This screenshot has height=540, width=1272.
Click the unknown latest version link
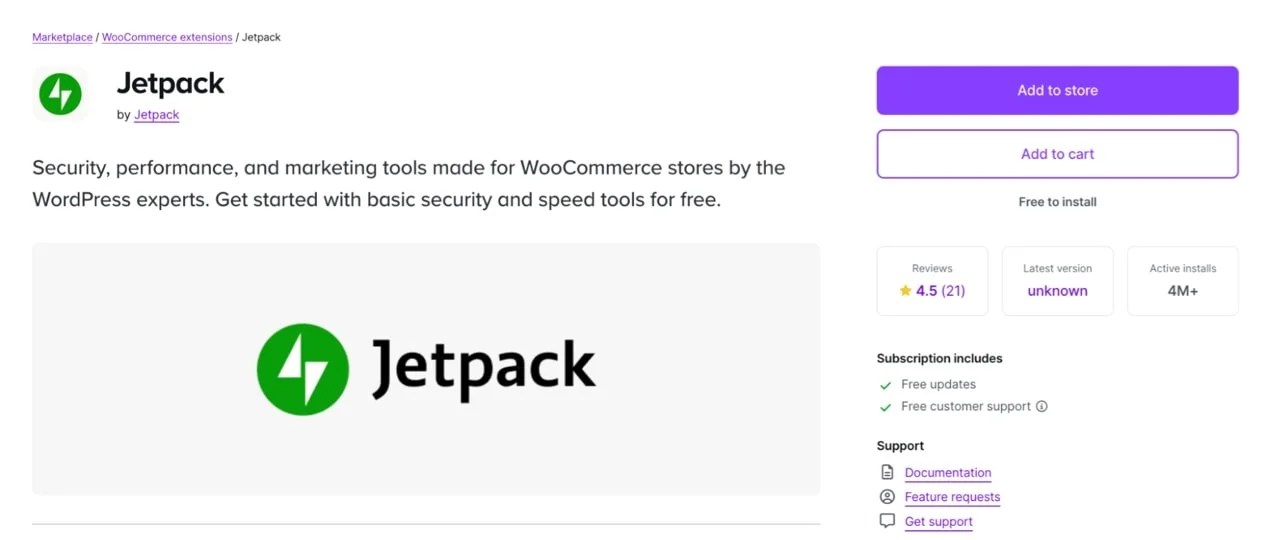[x=1057, y=291]
